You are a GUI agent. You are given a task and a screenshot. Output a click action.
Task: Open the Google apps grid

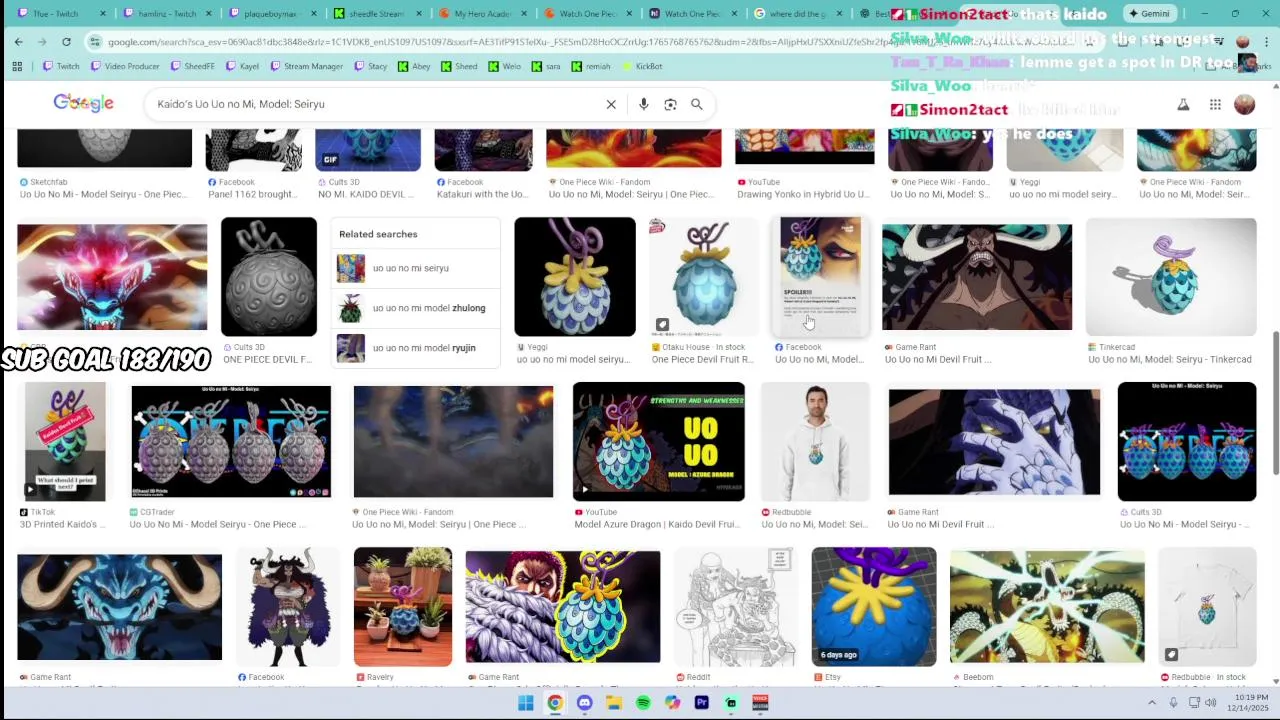[x=1215, y=104]
